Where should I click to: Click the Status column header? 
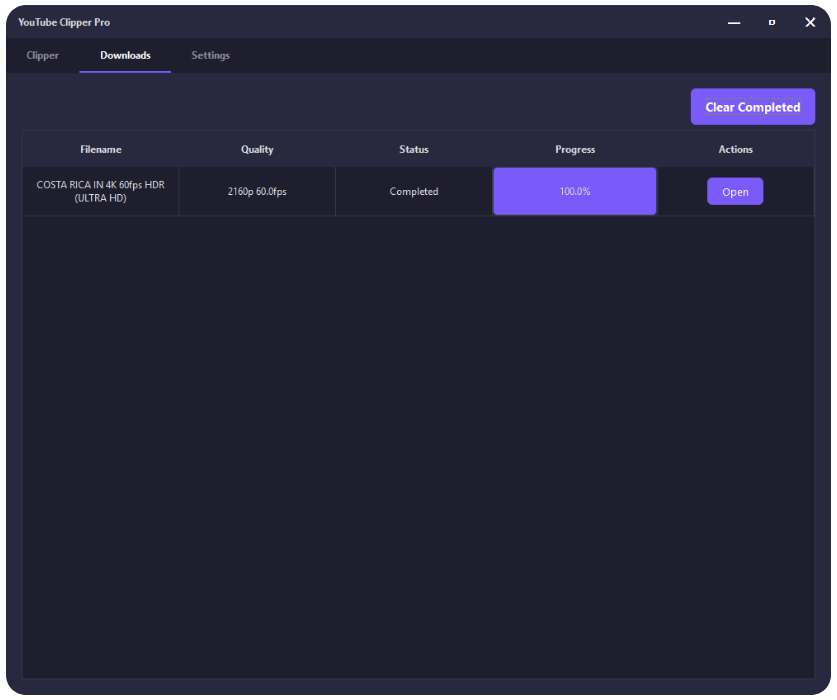[x=414, y=150]
